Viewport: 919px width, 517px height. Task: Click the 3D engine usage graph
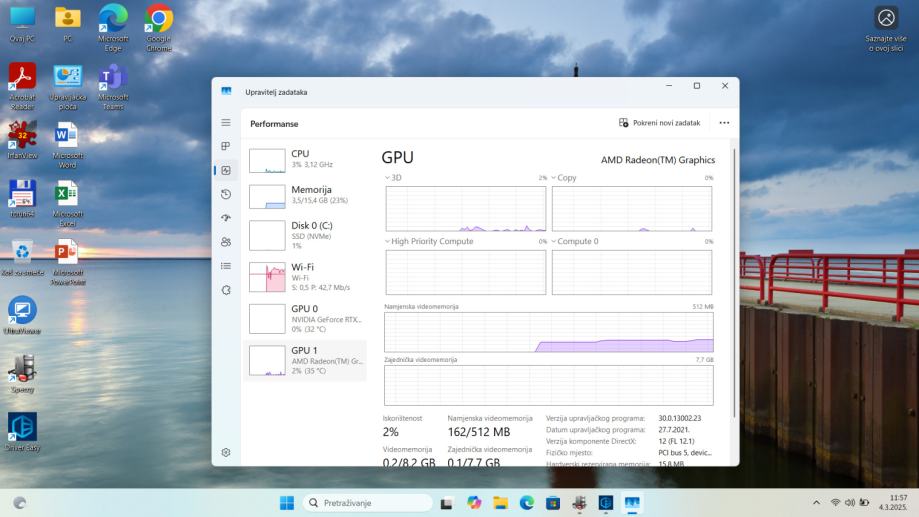tap(466, 209)
